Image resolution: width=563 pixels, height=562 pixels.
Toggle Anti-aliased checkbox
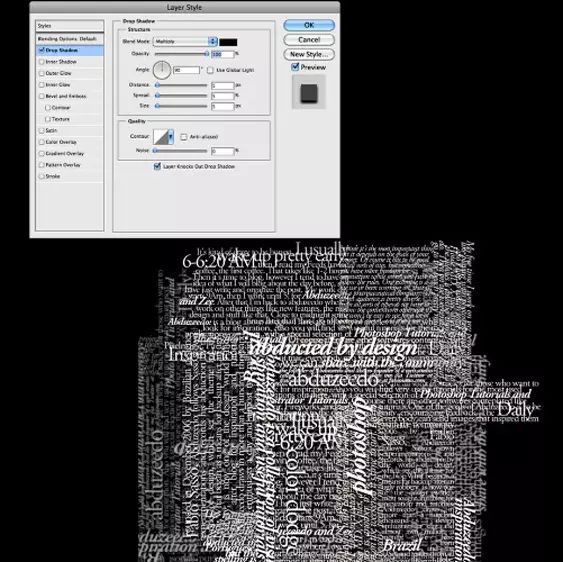(183, 137)
